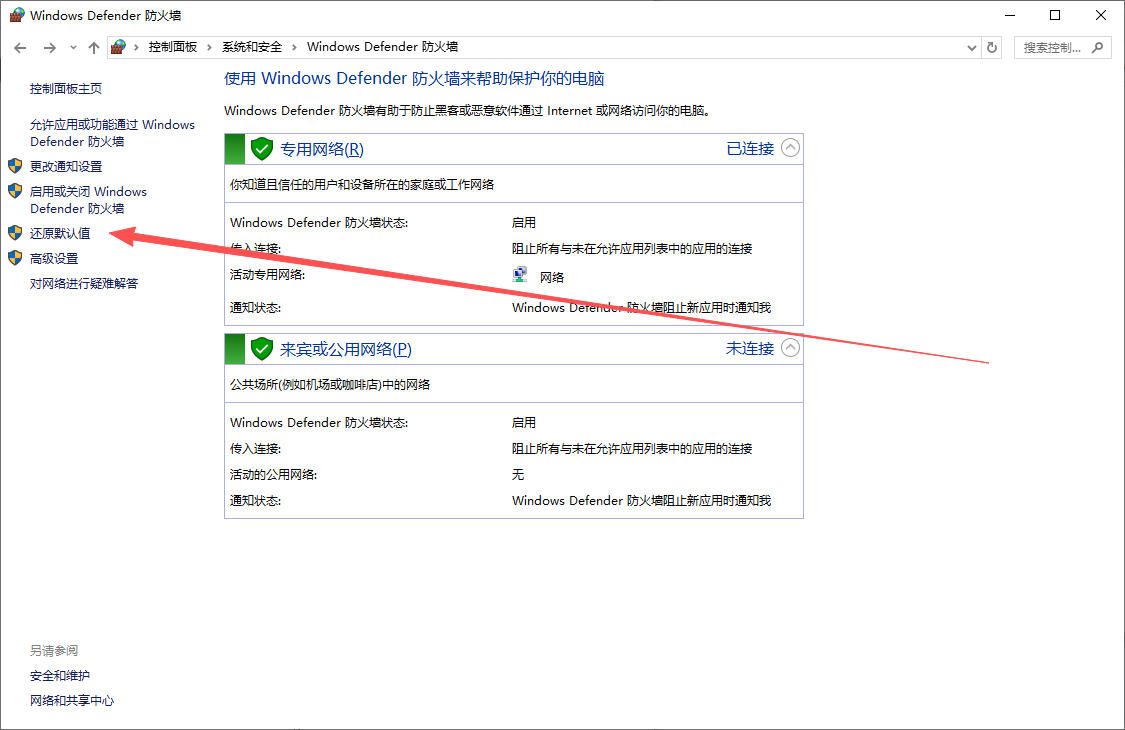The height and width of the screenshot is (730, 1125).
Task: Collapse the 专用网络 section chevron
Action: pos(790,149)
